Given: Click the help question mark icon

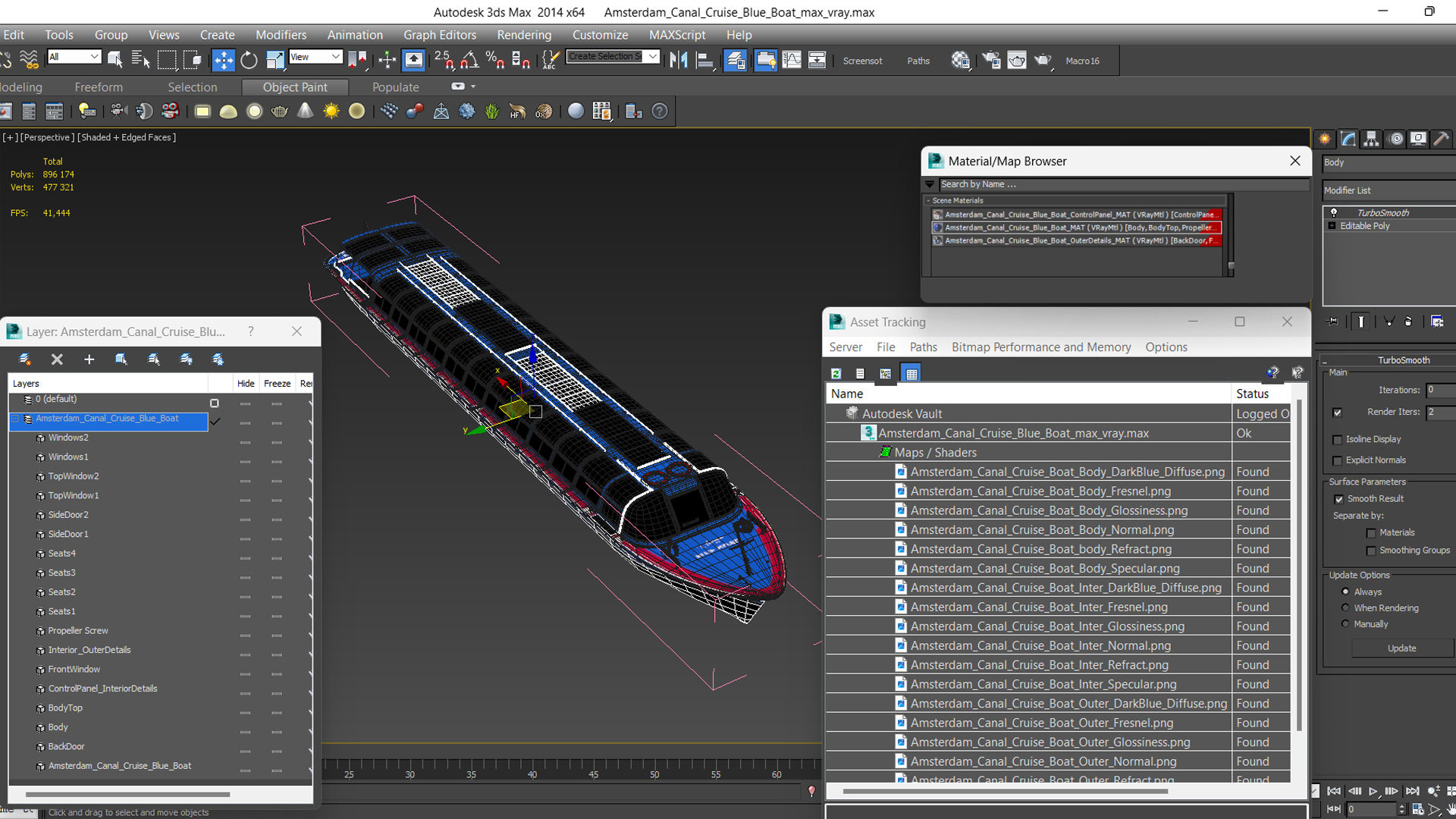Looking at the screenshot, I should click(x=660, y=111).
